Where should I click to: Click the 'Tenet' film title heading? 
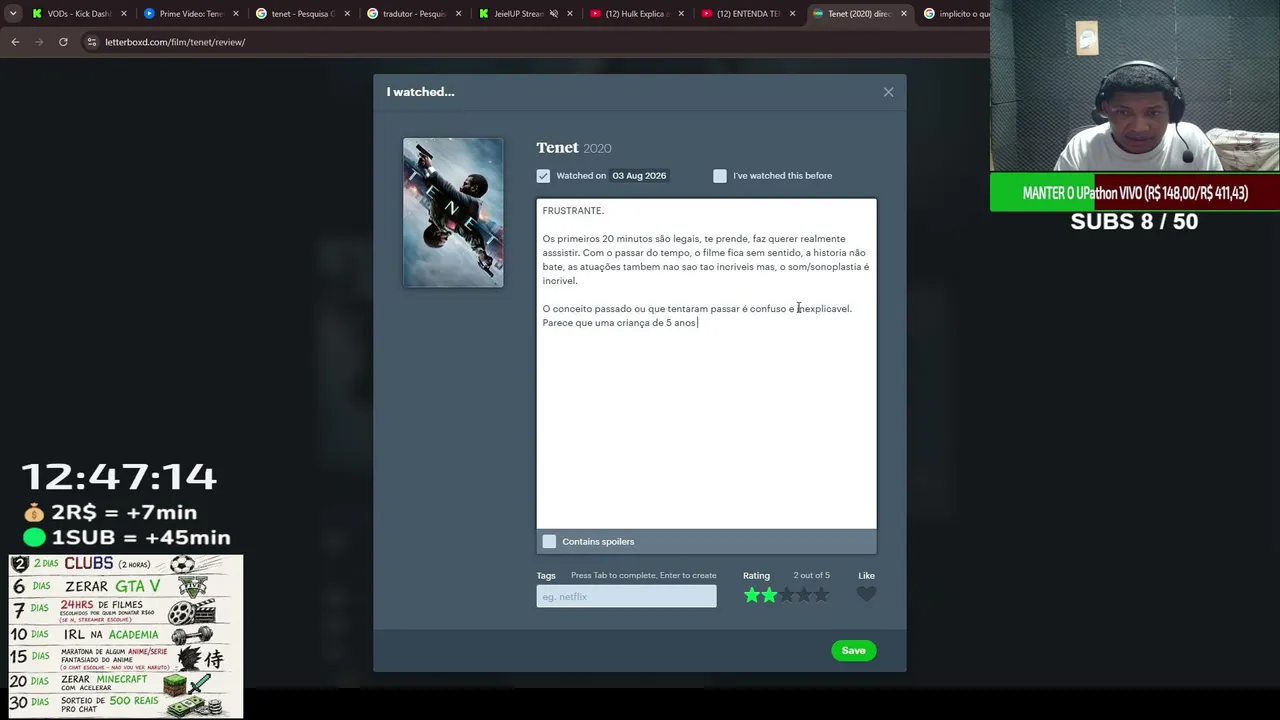557,148
